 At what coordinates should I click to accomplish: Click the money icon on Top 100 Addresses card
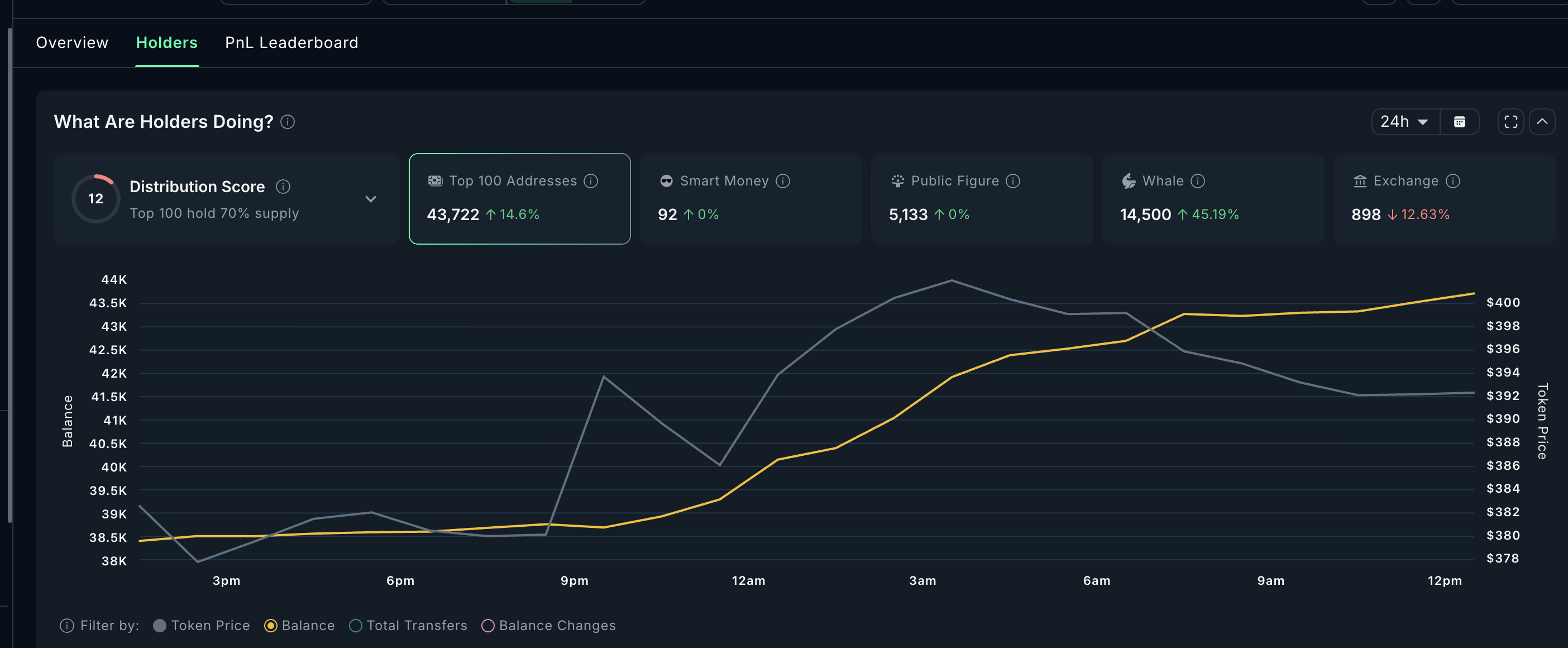(x=434, y=180)
